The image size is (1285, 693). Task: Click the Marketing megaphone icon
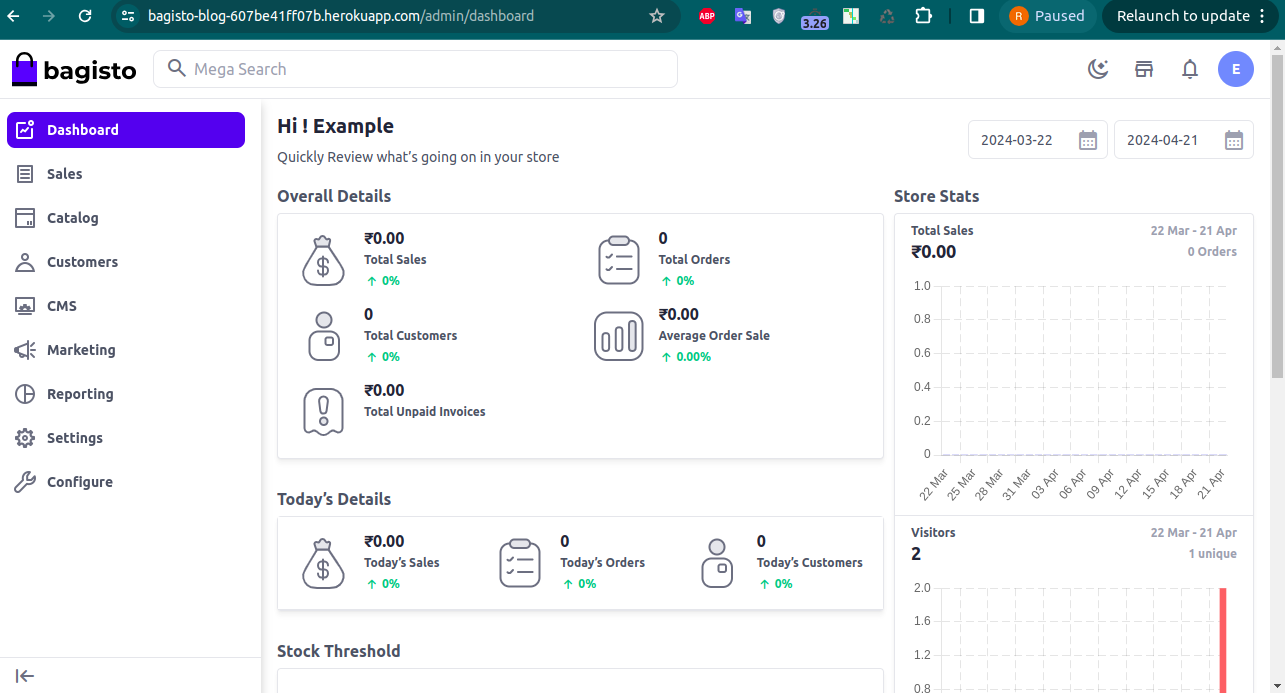coord(26,350)
